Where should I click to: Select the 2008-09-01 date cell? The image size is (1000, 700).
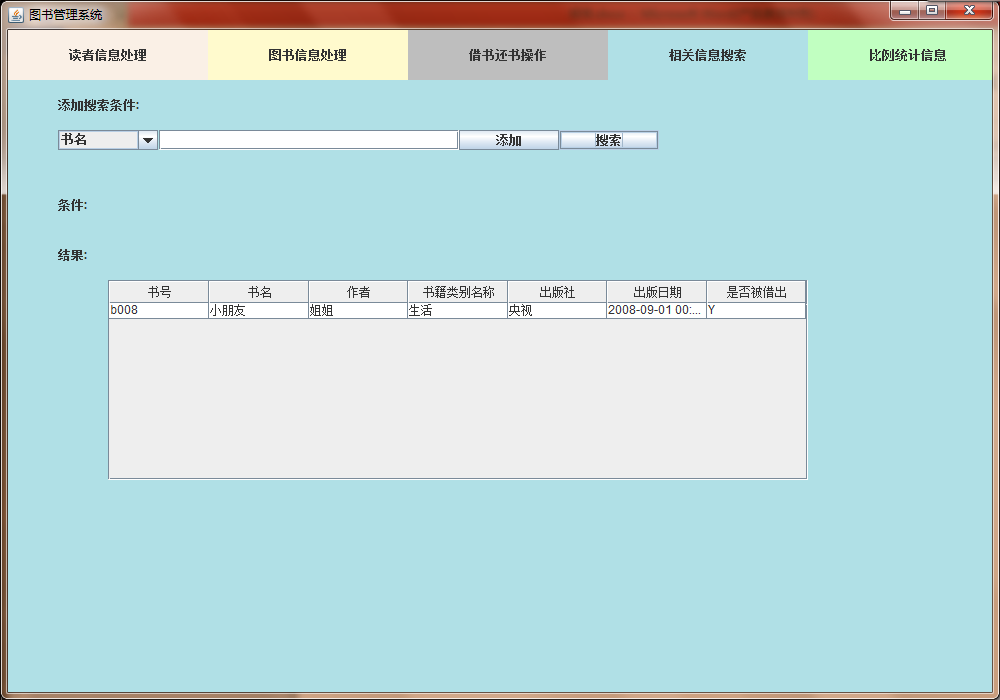[657, 310]
